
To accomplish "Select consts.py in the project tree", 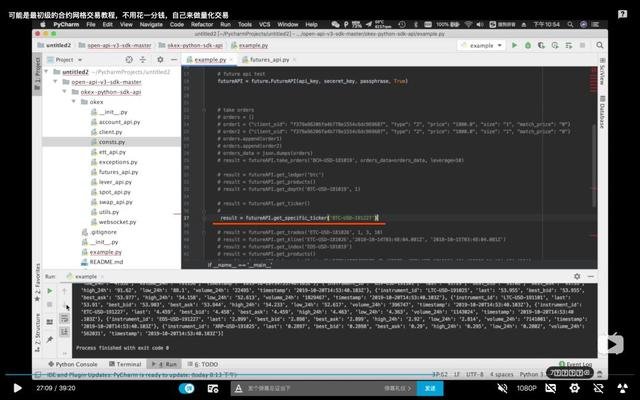I will pyautogui.click(x=111, y=142).
